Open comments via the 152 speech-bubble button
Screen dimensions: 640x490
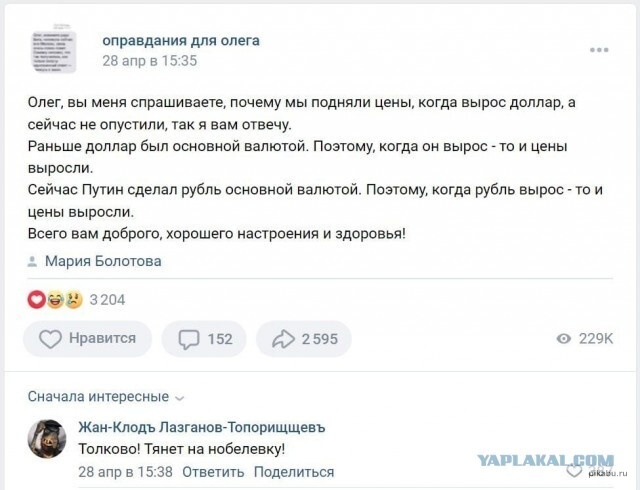[x=204, y=339]
